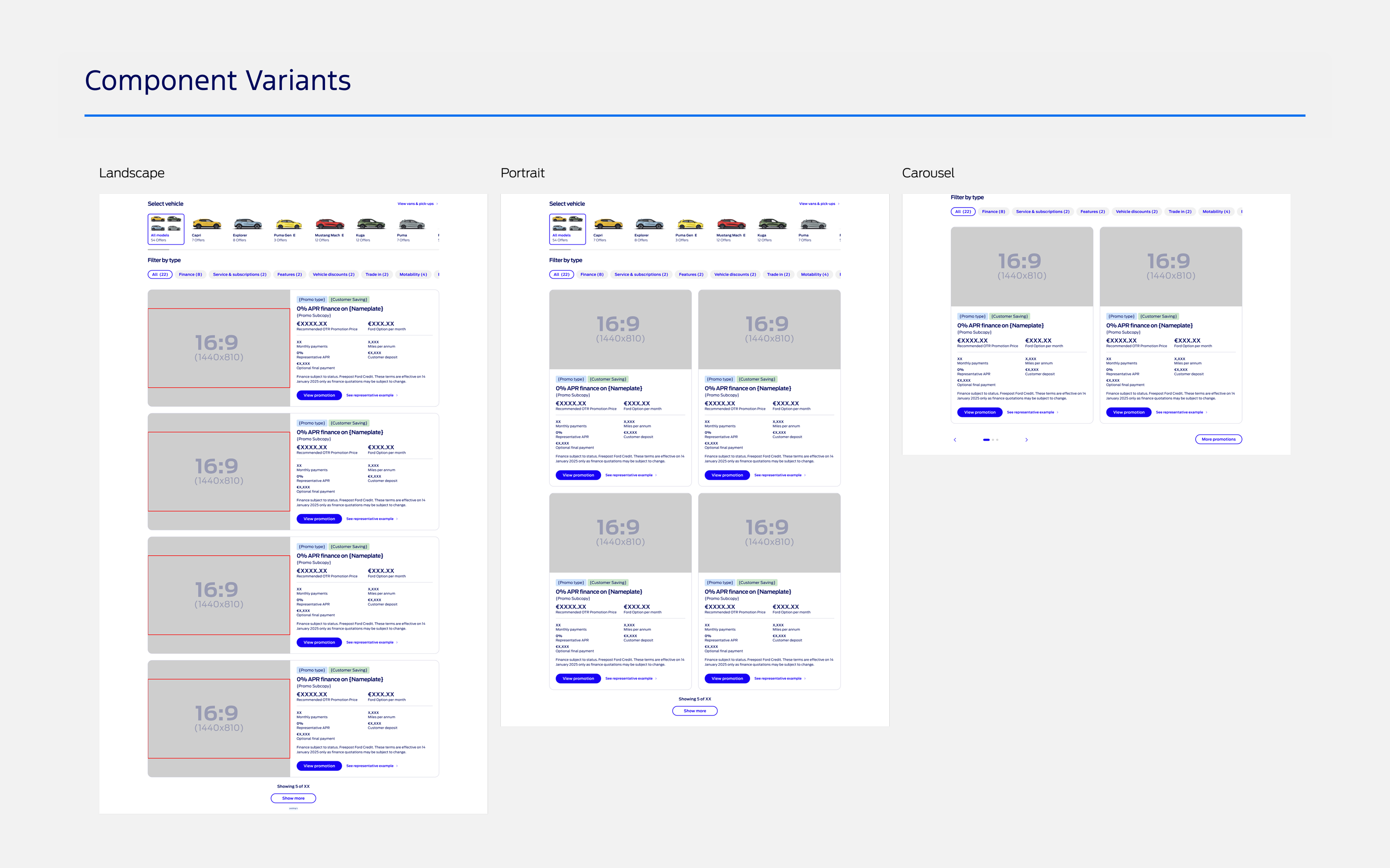Click Show more button under Landscape cards
The image size is (1390, 868).
(x=293, y=798)
